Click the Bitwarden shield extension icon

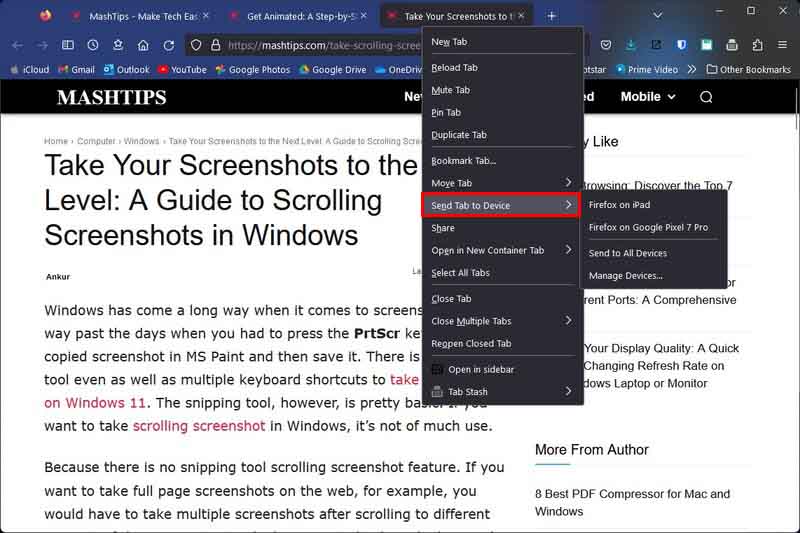tap(681, 45)
